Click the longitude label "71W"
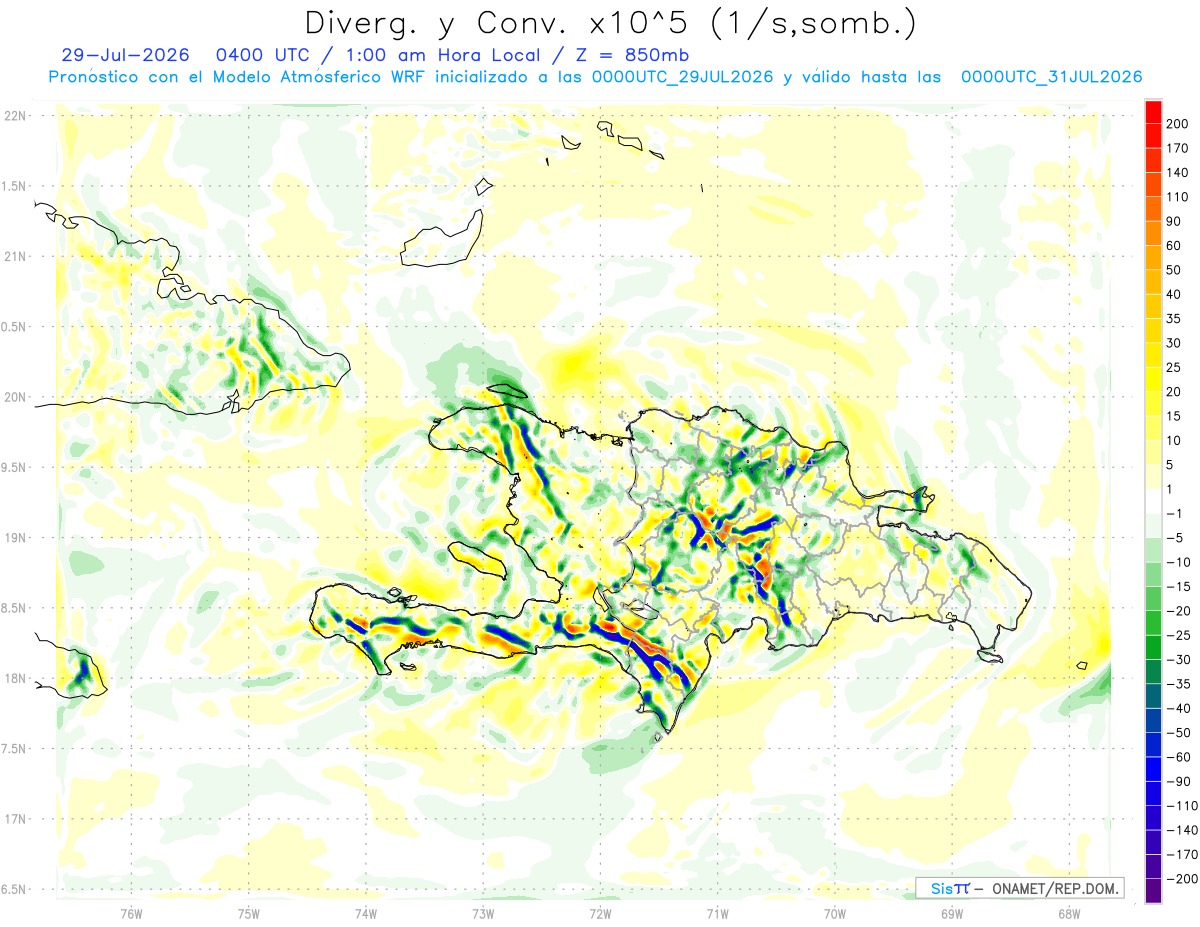 point(717,913)
